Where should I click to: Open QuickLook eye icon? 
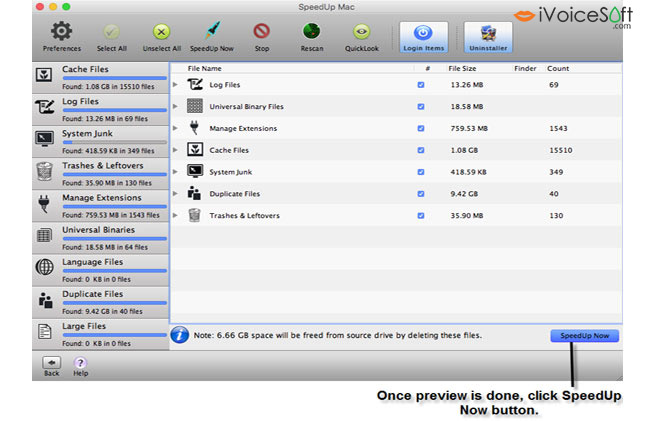[x=362, y=32]
